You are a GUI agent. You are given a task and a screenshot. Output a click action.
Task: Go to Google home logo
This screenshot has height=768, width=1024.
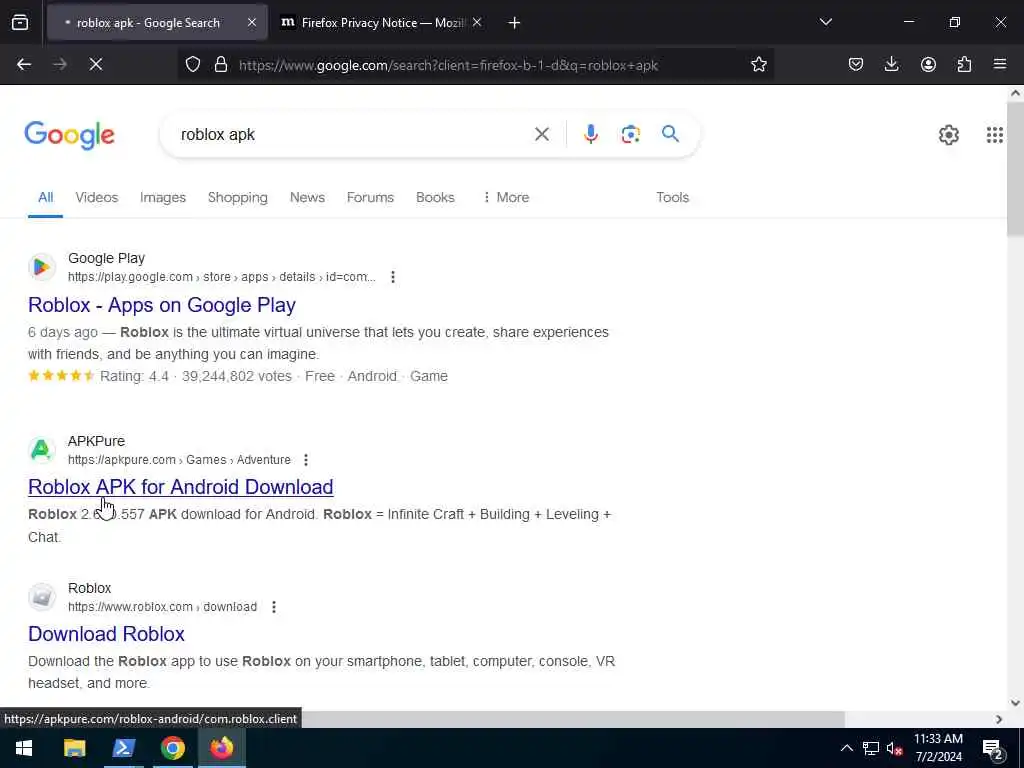pyautogui.click(x=69, y=135)
